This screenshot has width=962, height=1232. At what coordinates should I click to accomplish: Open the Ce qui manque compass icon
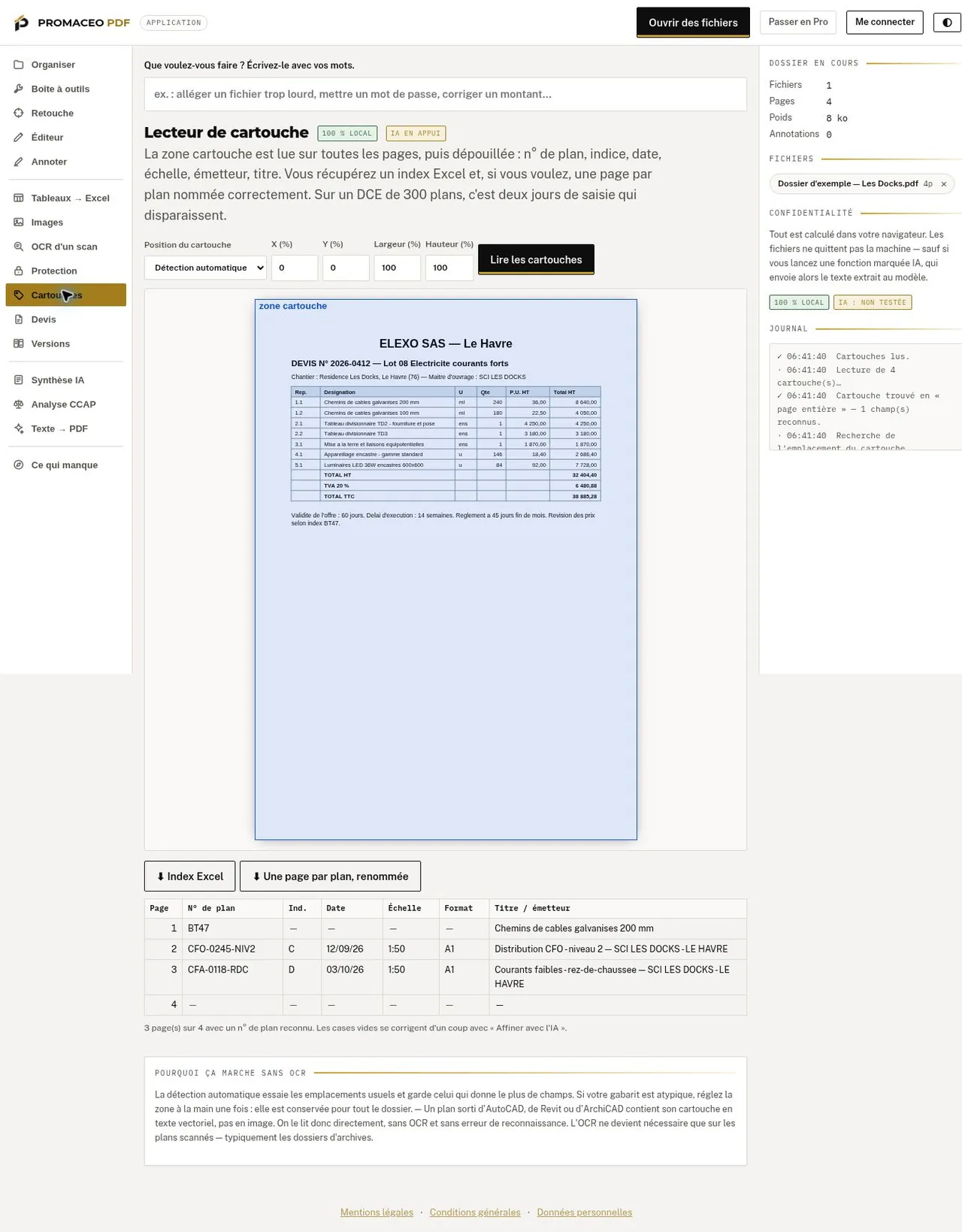[x=19, y=465]
